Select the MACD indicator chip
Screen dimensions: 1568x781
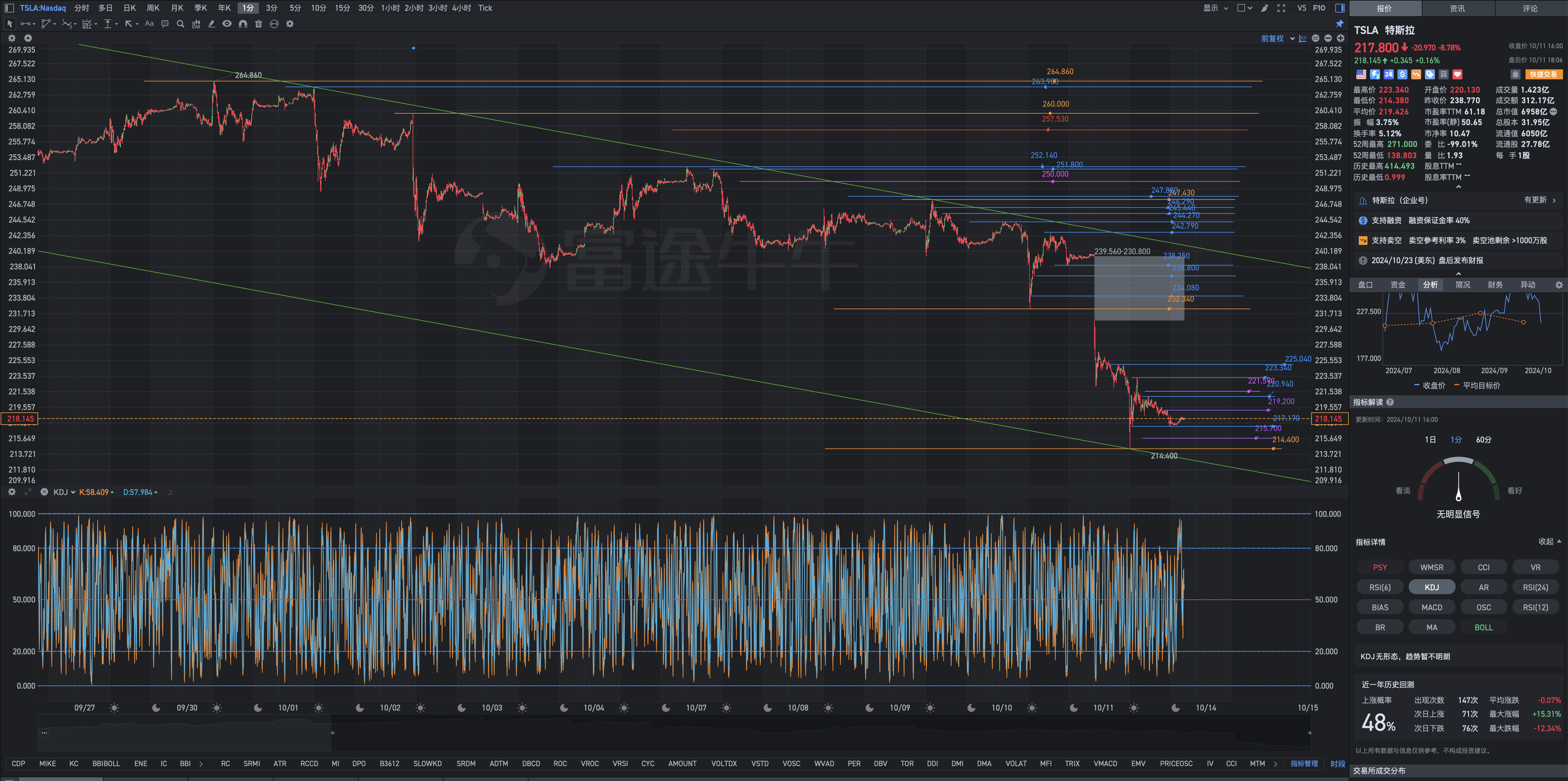pos(1432,607)
